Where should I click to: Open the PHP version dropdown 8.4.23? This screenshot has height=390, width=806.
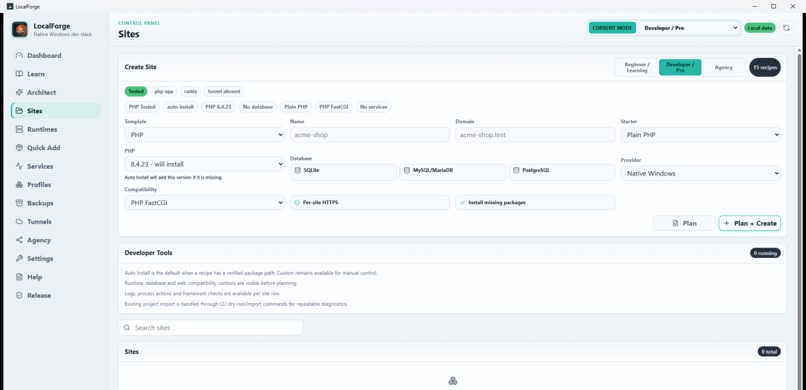point(205,164)
